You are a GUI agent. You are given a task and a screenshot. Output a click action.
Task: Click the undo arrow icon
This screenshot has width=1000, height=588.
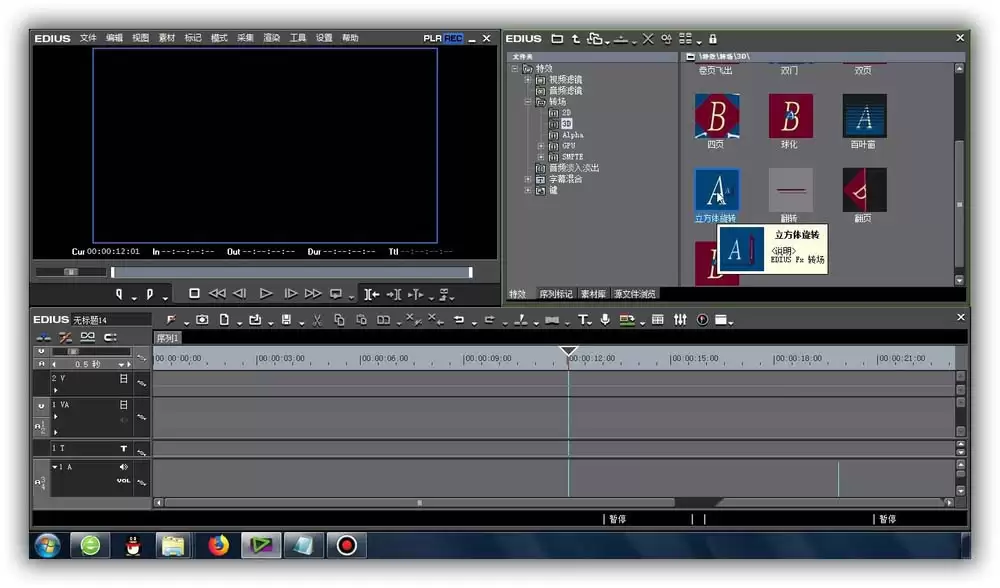tap(458, 320)
